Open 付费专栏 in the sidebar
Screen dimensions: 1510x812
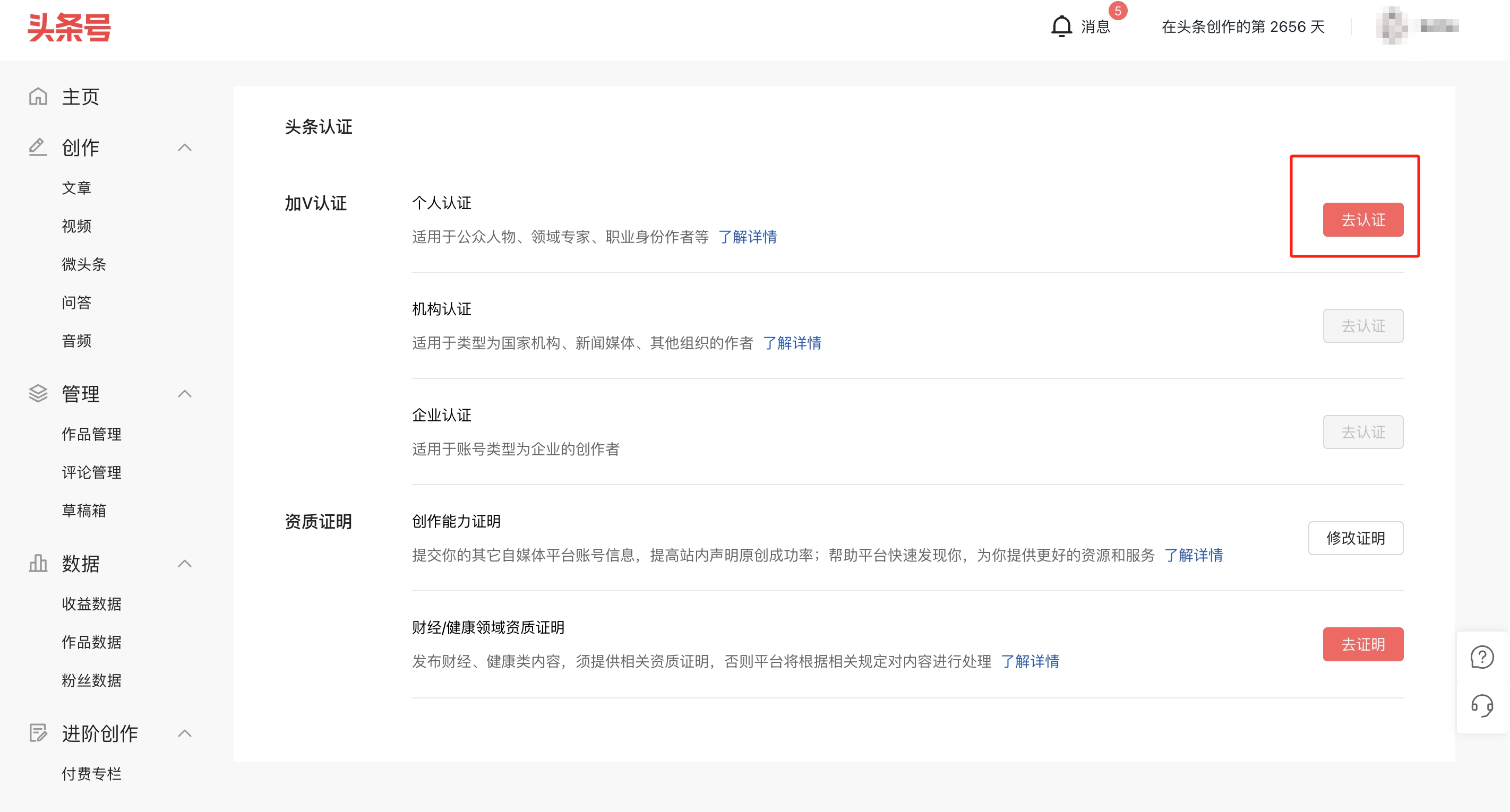point(91,774)
